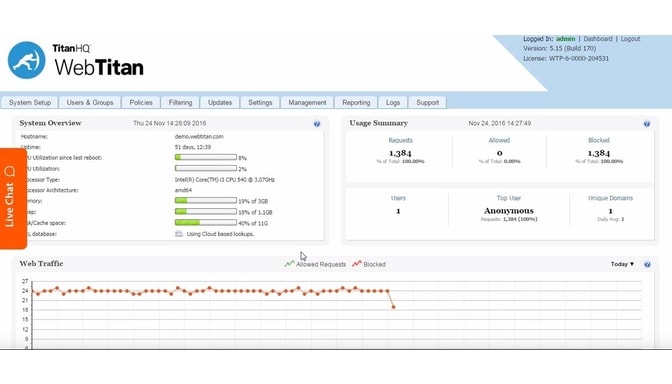Click the Live Chat speech bubble icon
The width and height of the screenshot is (672, 384).
pyautogui.click(x=10, y=171)
